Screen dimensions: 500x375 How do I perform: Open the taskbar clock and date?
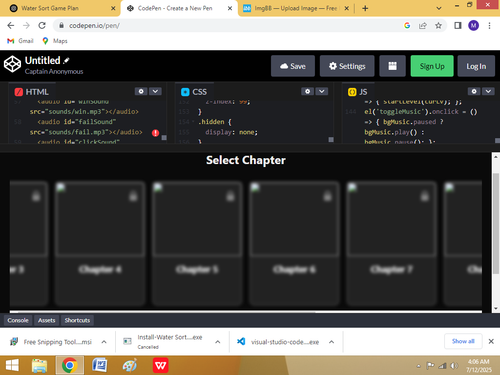click(479, 366)
